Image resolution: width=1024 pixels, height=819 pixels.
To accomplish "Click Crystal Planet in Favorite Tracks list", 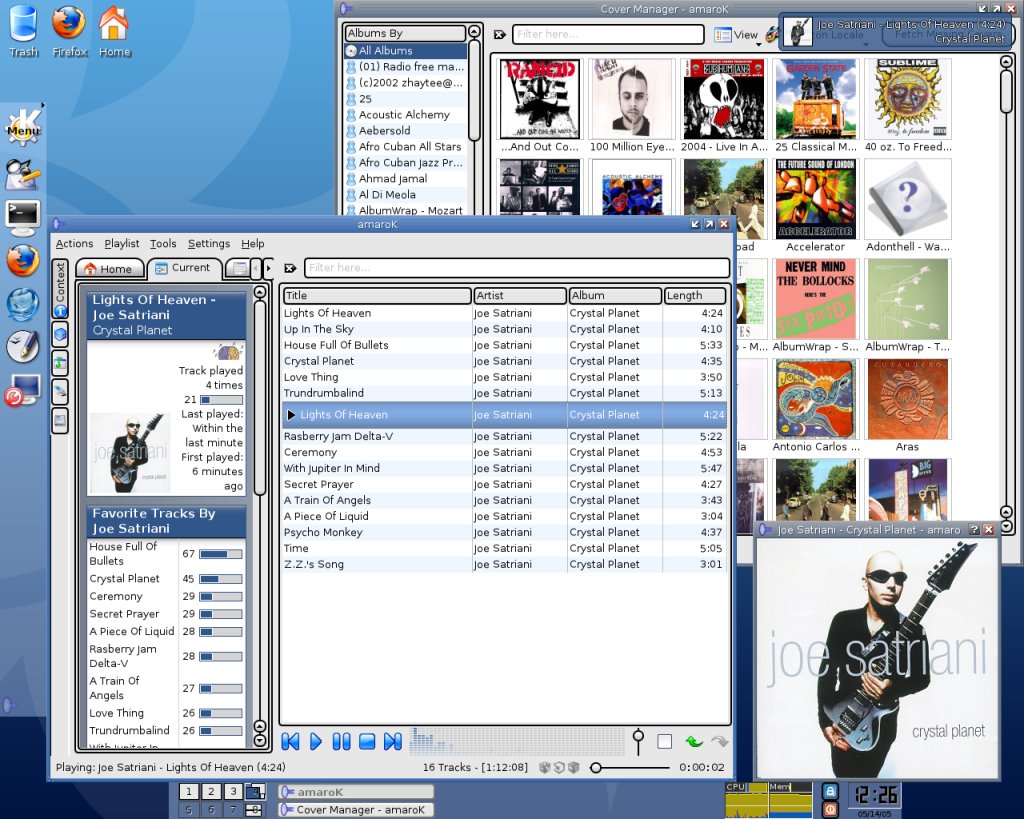I will coord(124,579).
